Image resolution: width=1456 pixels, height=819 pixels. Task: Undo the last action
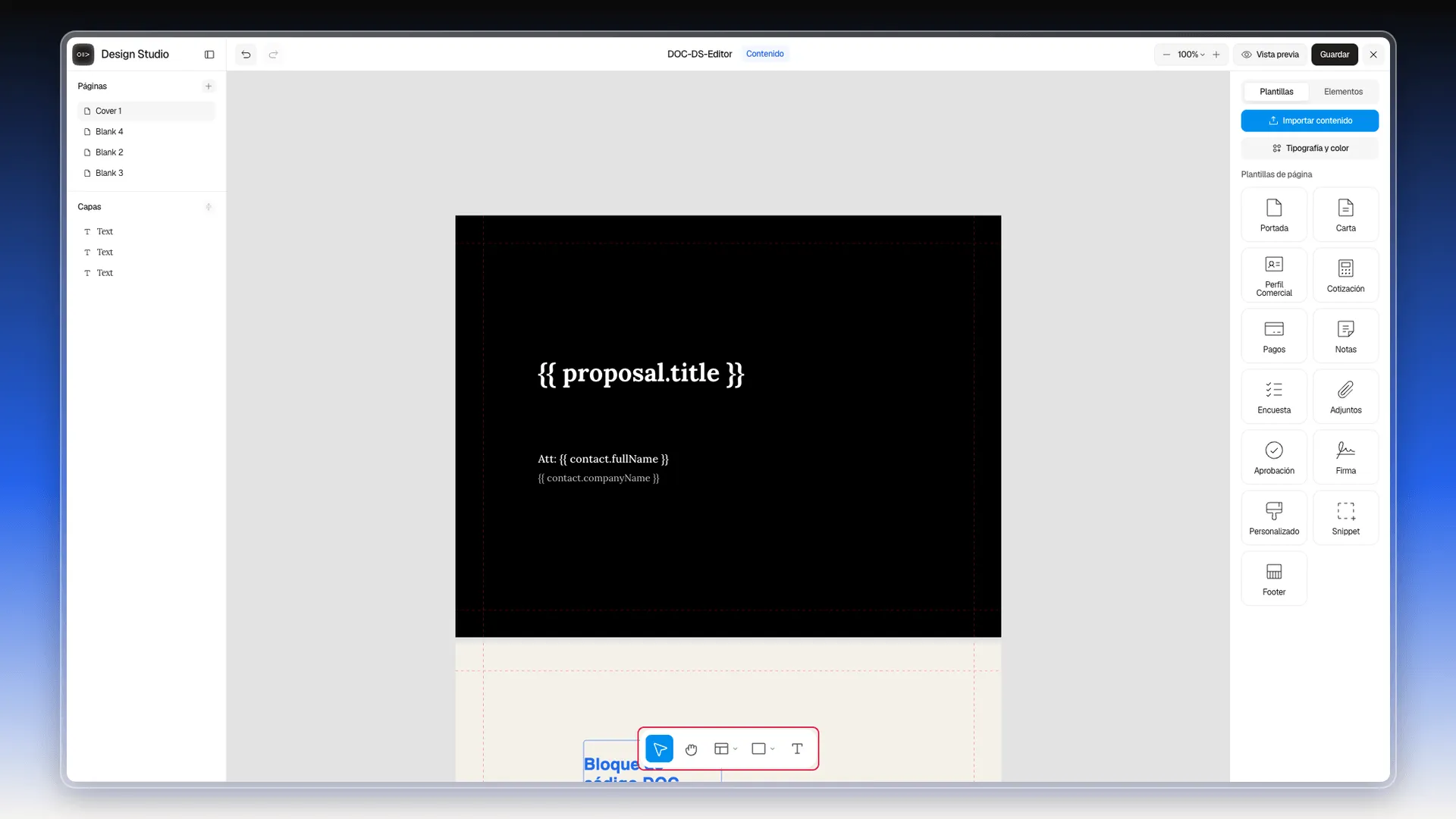246,55
